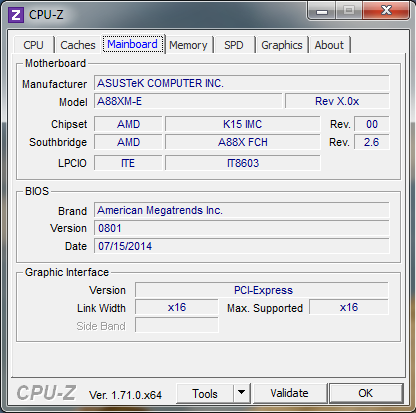Click the Manufacturer field ASUSTeK COMPUTER INC.

coord(241,83)
